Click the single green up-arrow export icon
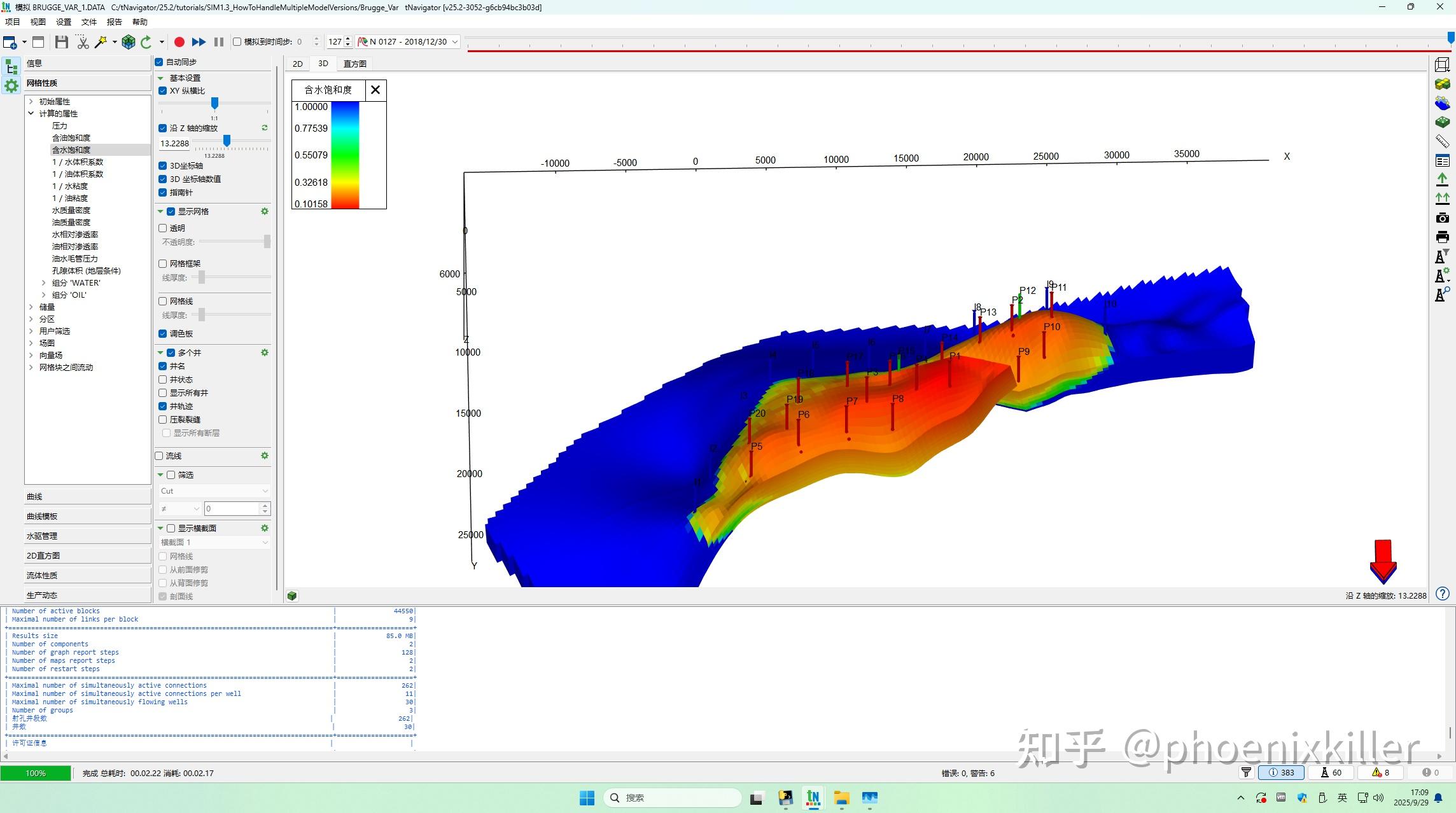This screenshot has height=813, width=1456. (1442, 179)
